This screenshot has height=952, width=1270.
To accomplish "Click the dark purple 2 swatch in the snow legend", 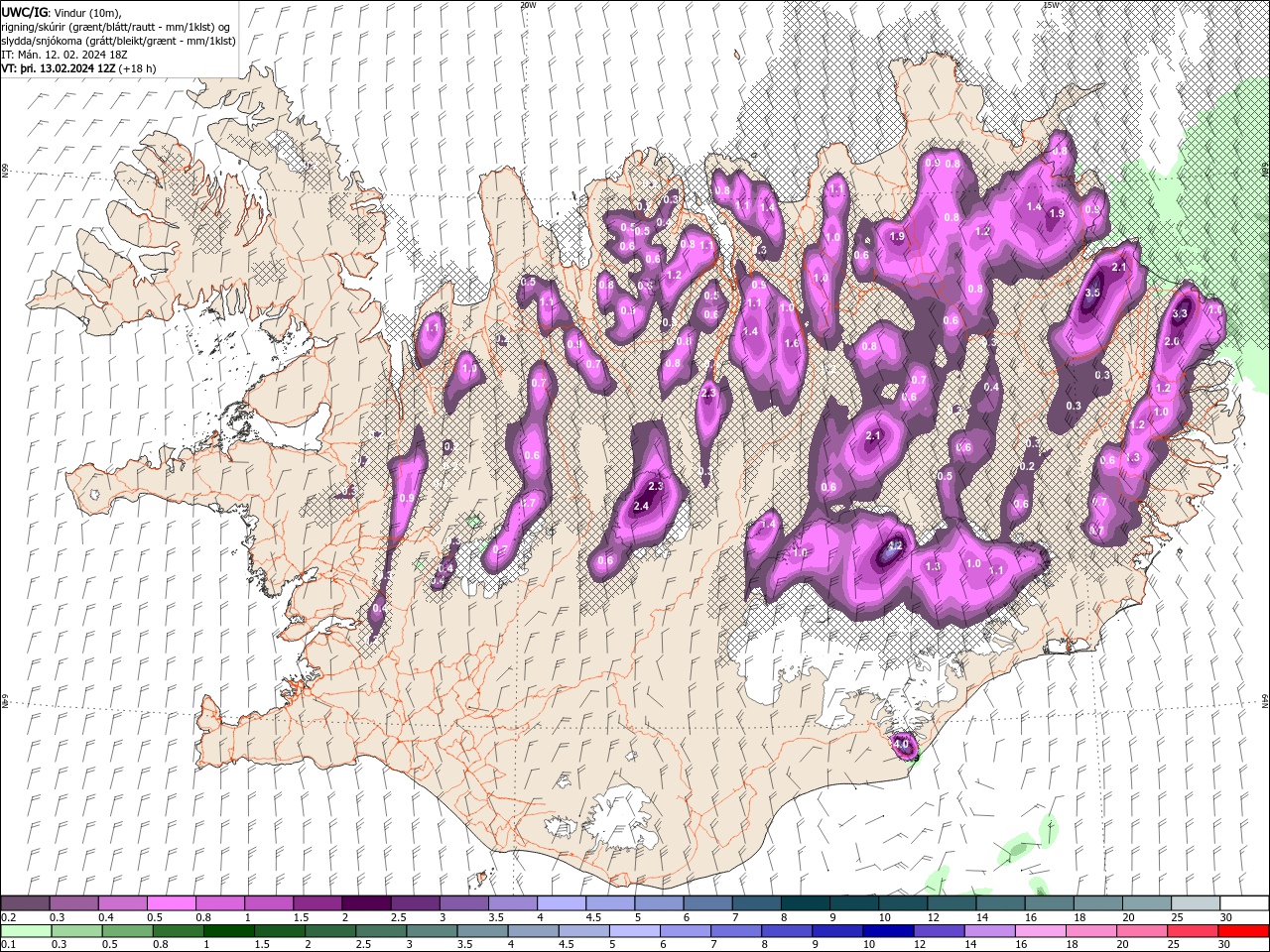I will coord(365,903).
